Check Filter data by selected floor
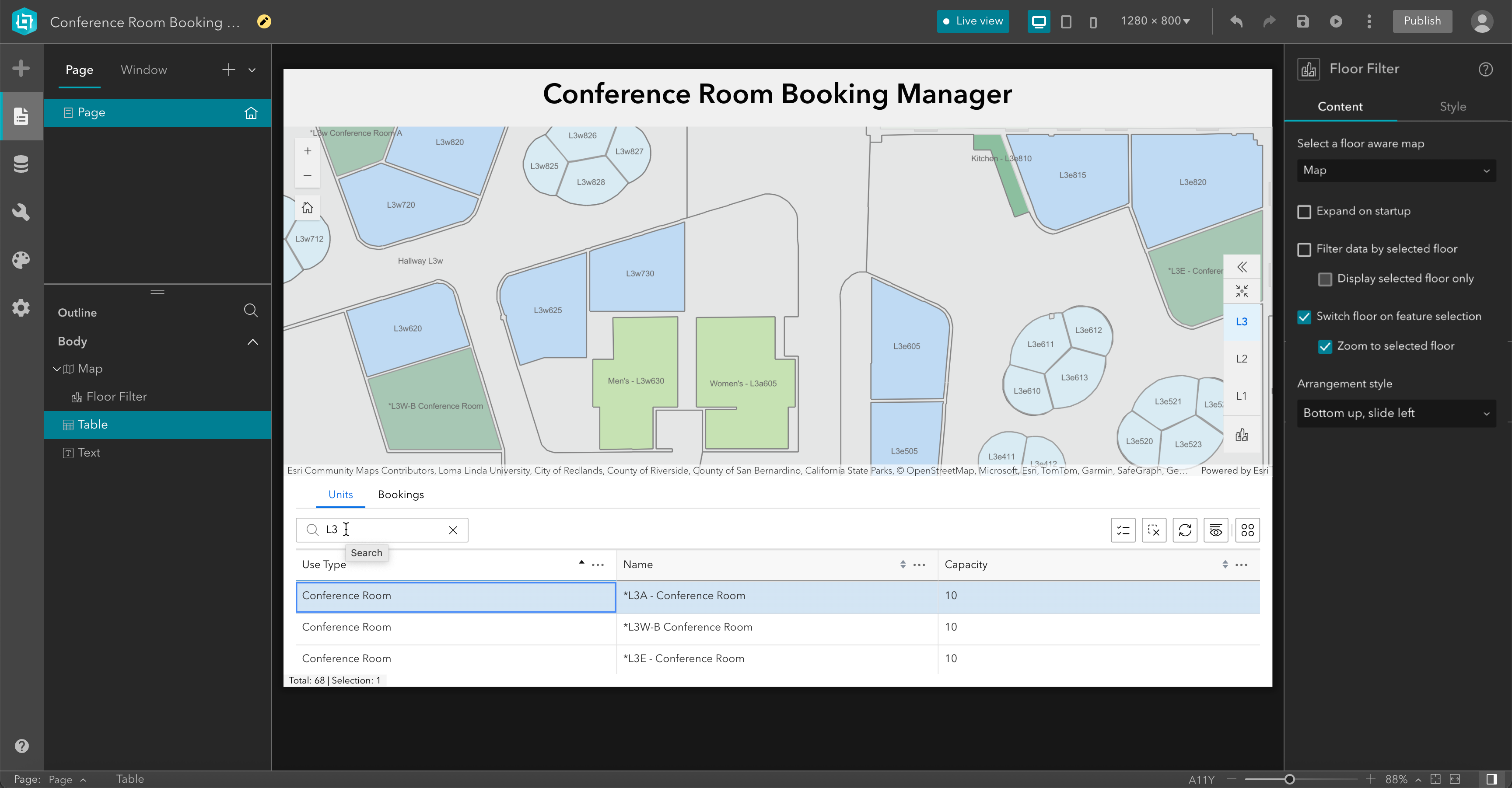The height and width of the screenshot is (788, 1512). pyautogui.click(x=1304, y=249)
